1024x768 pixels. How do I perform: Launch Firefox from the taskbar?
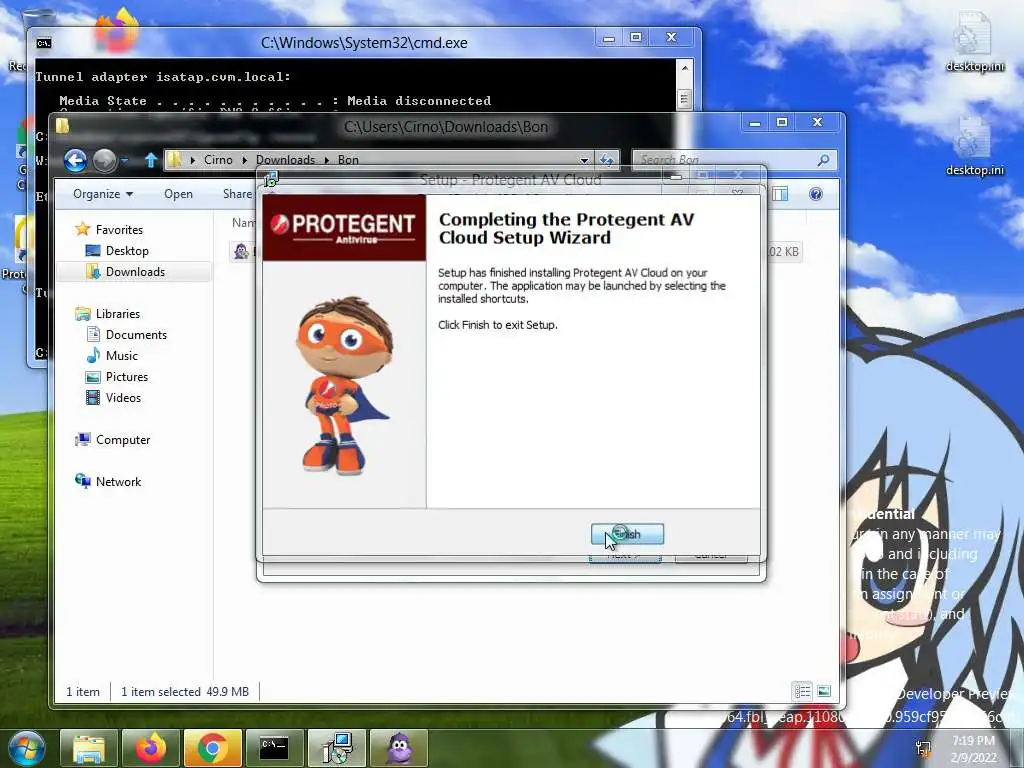click(151, 748)
